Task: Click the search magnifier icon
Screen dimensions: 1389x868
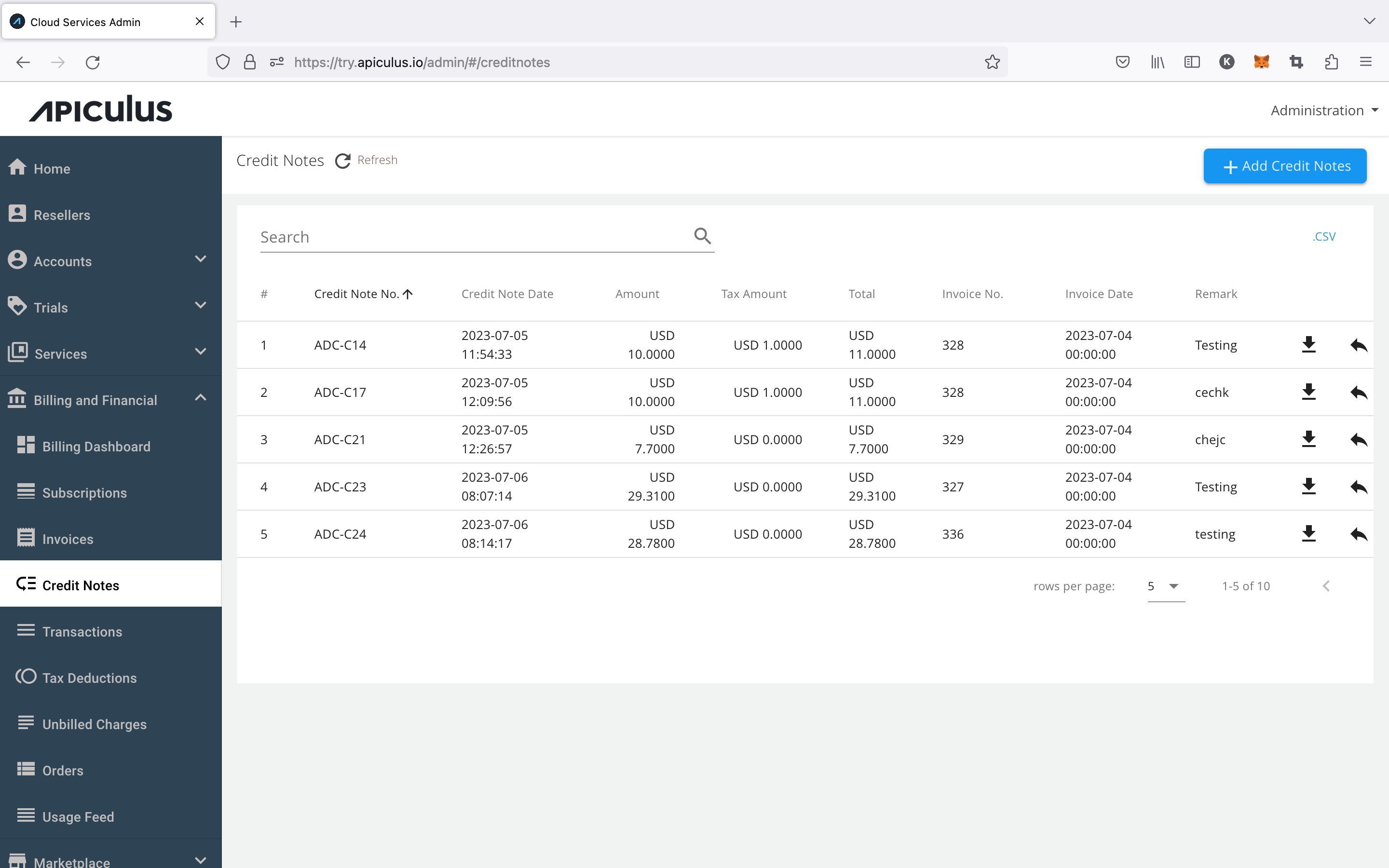Action: coord(701,235)
